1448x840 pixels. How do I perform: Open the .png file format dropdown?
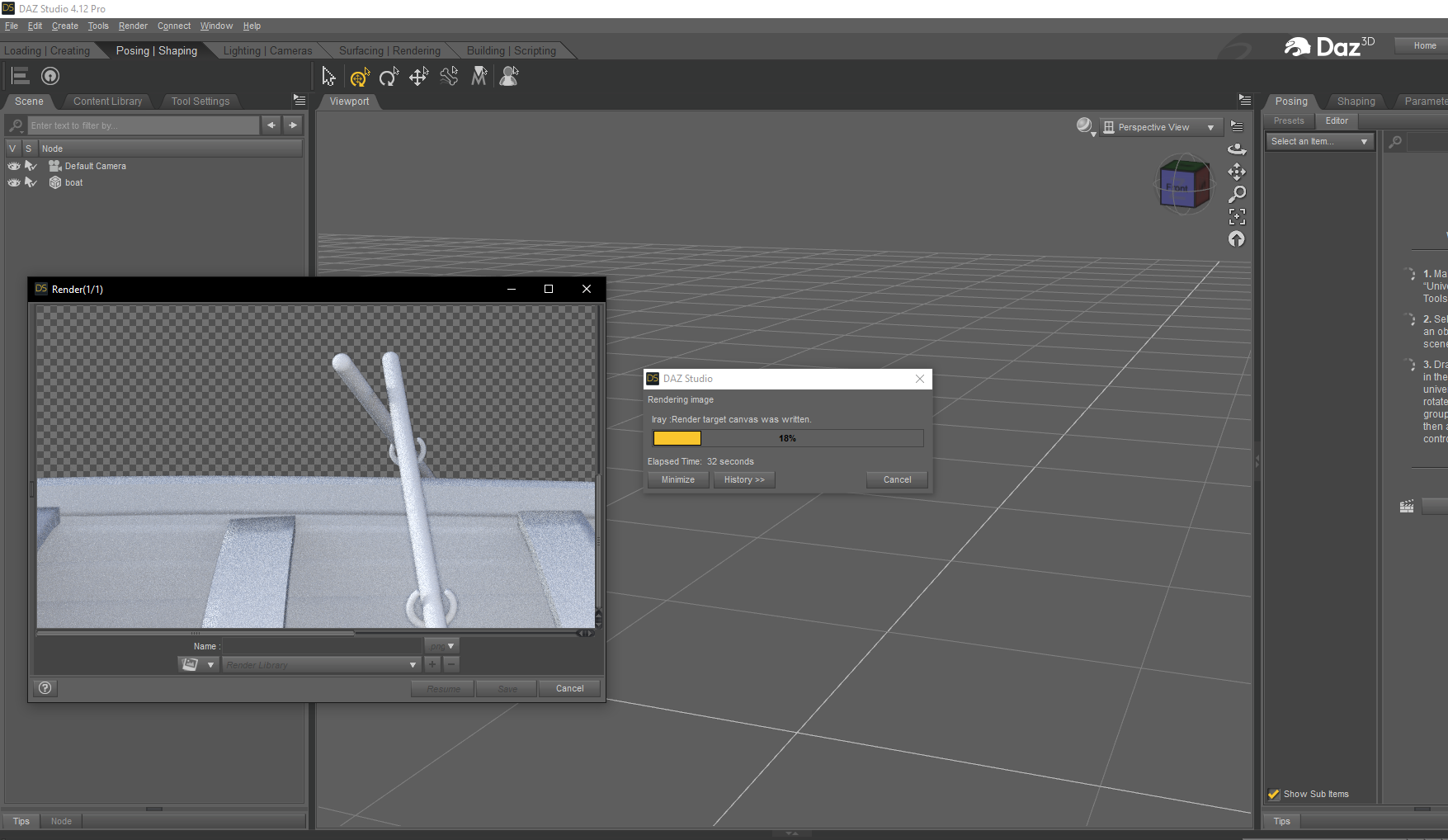tap(441, 646)
